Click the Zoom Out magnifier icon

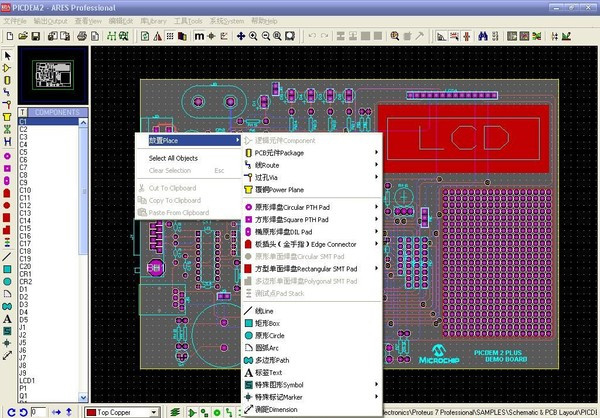coord(266,36)
